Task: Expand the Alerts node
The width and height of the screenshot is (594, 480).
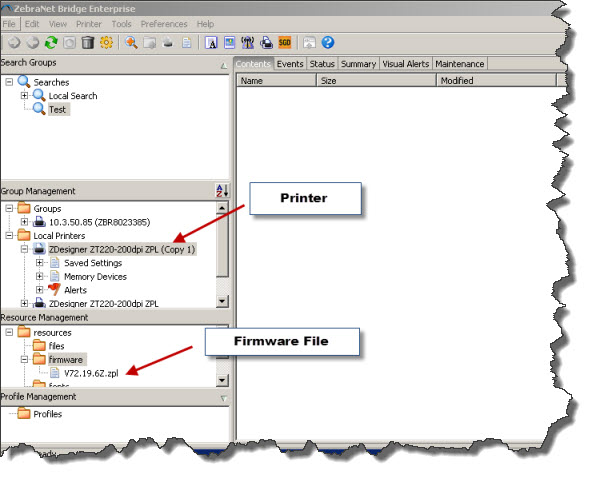Action: (39, 290)
